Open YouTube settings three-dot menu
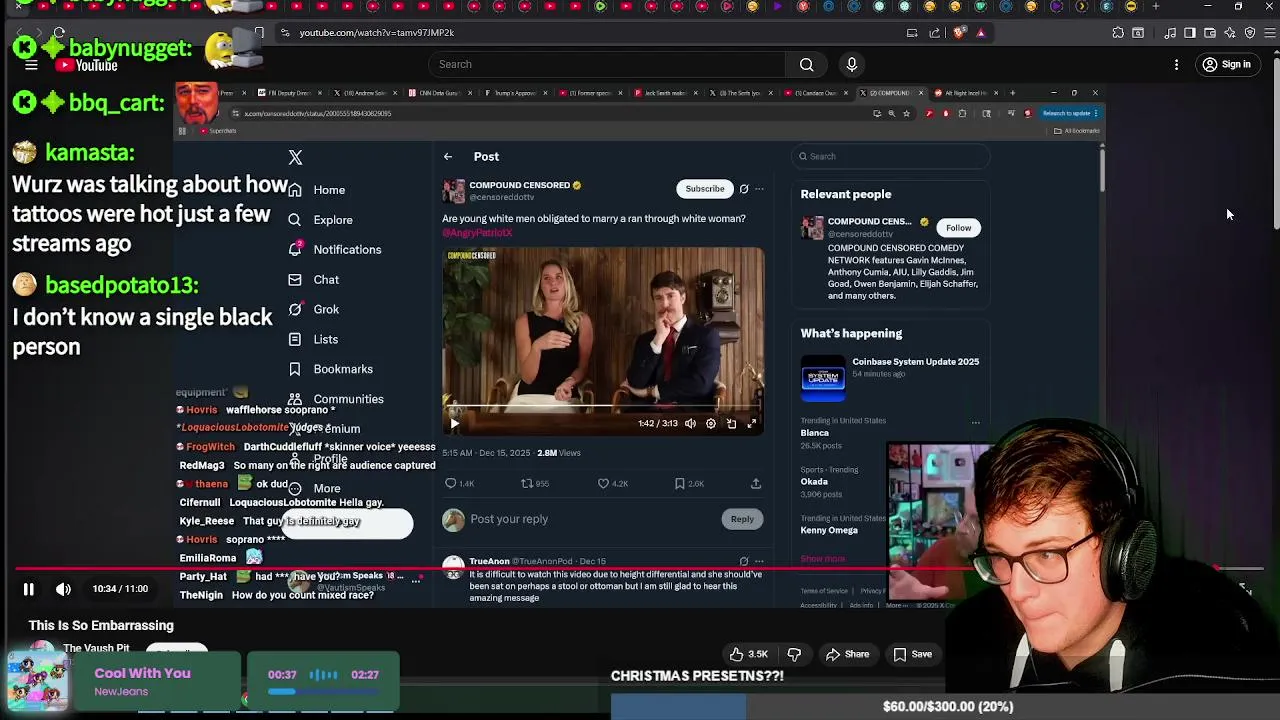The width and height of the screenshot is (1280, 720). coord(1176,65)
